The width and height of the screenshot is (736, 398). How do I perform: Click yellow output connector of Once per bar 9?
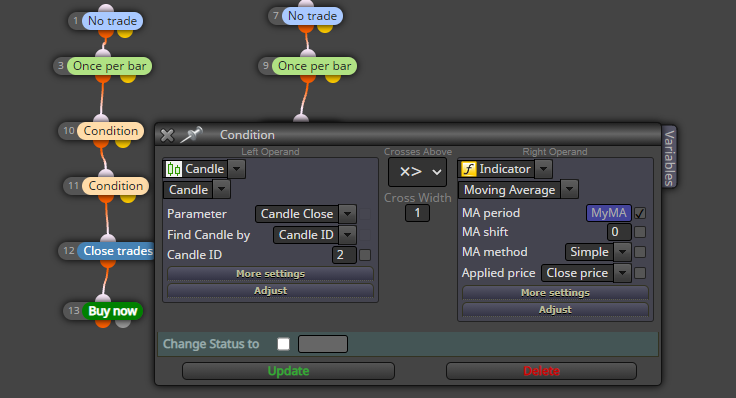pos(333,78)
